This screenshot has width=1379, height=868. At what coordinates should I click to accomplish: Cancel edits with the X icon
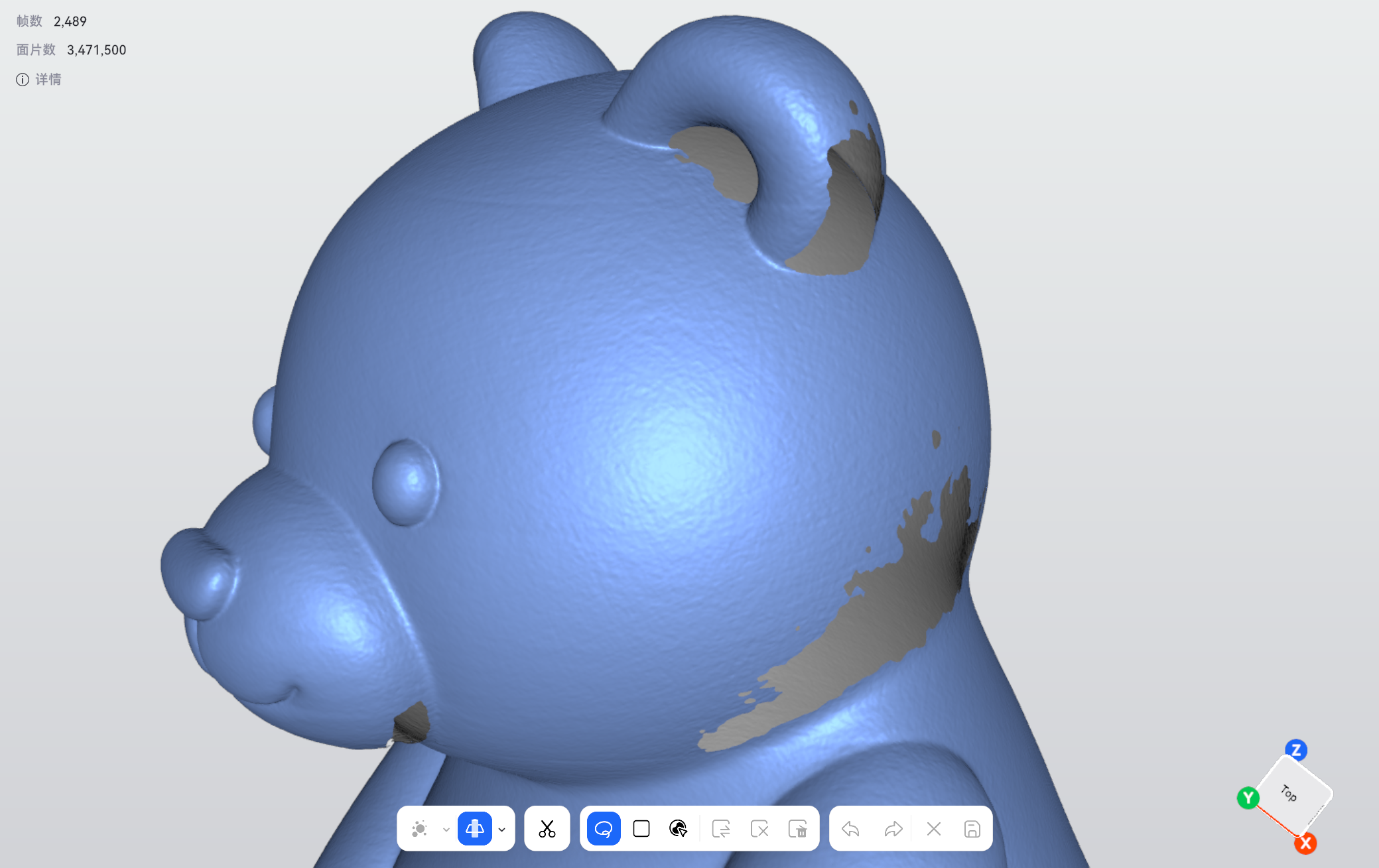point(934,829)
